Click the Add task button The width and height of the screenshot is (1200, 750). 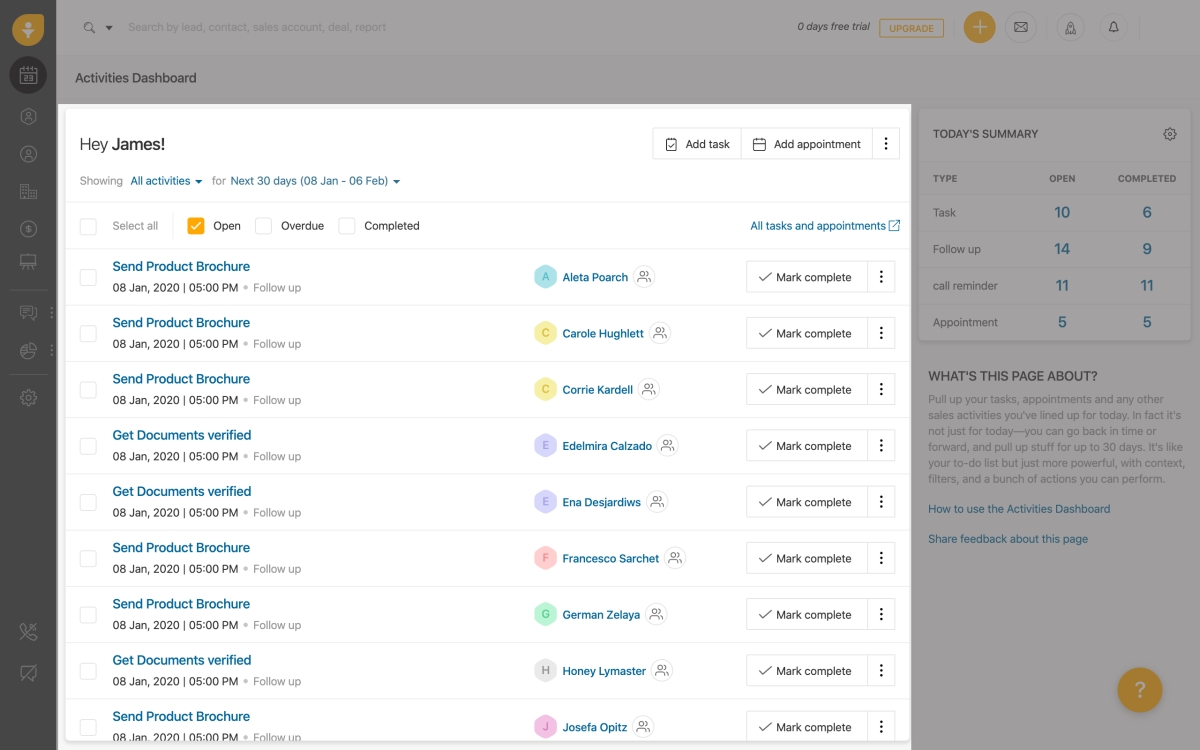pyautogui.click(x=697, y=144)
